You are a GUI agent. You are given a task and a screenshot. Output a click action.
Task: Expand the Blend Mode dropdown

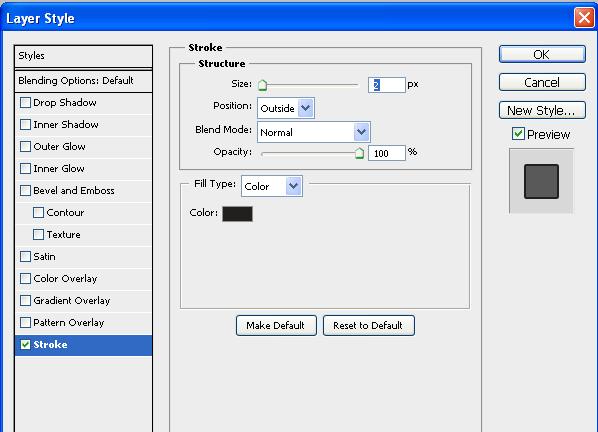(313, 132)
